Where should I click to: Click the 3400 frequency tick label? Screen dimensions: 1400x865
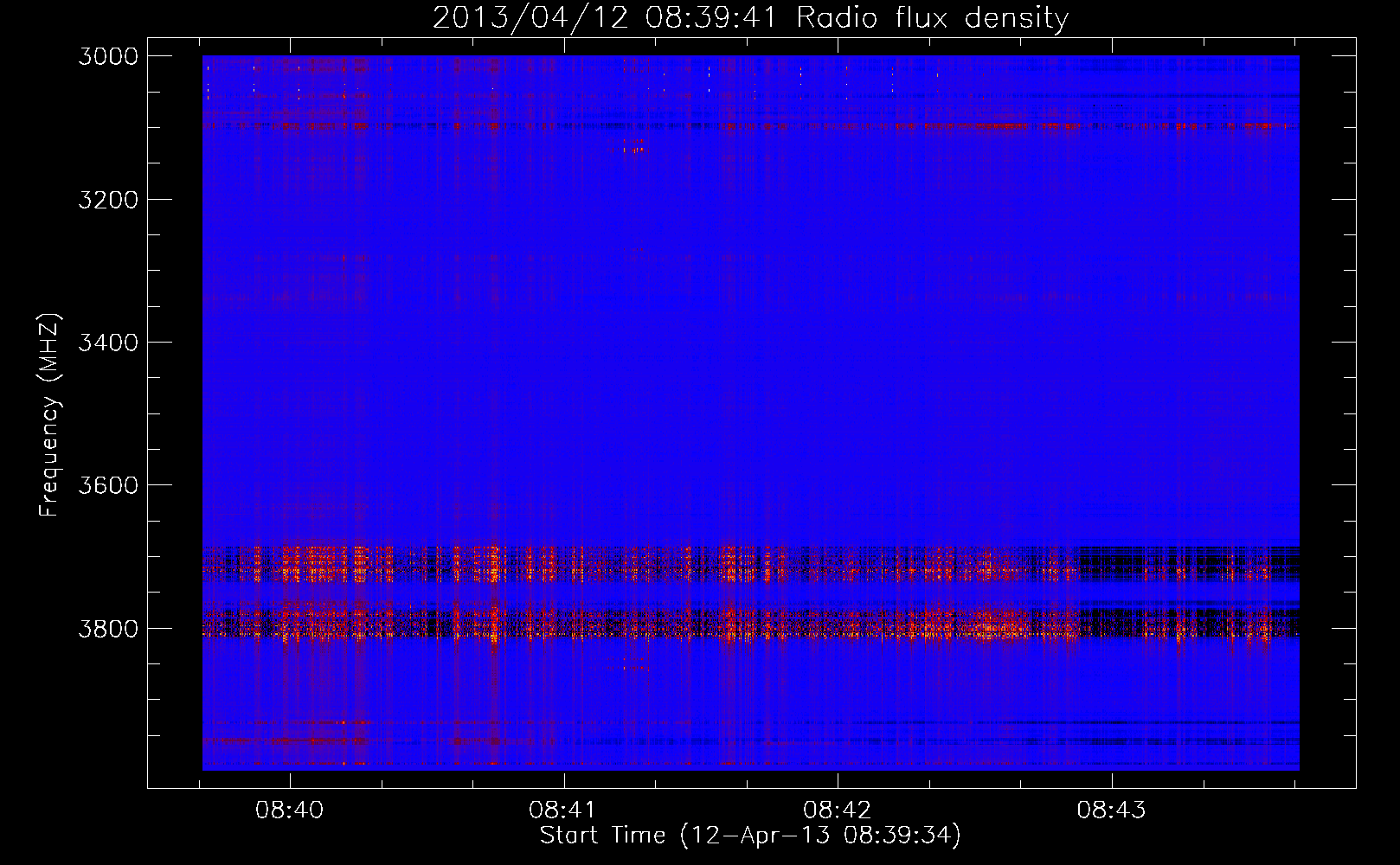108,343
